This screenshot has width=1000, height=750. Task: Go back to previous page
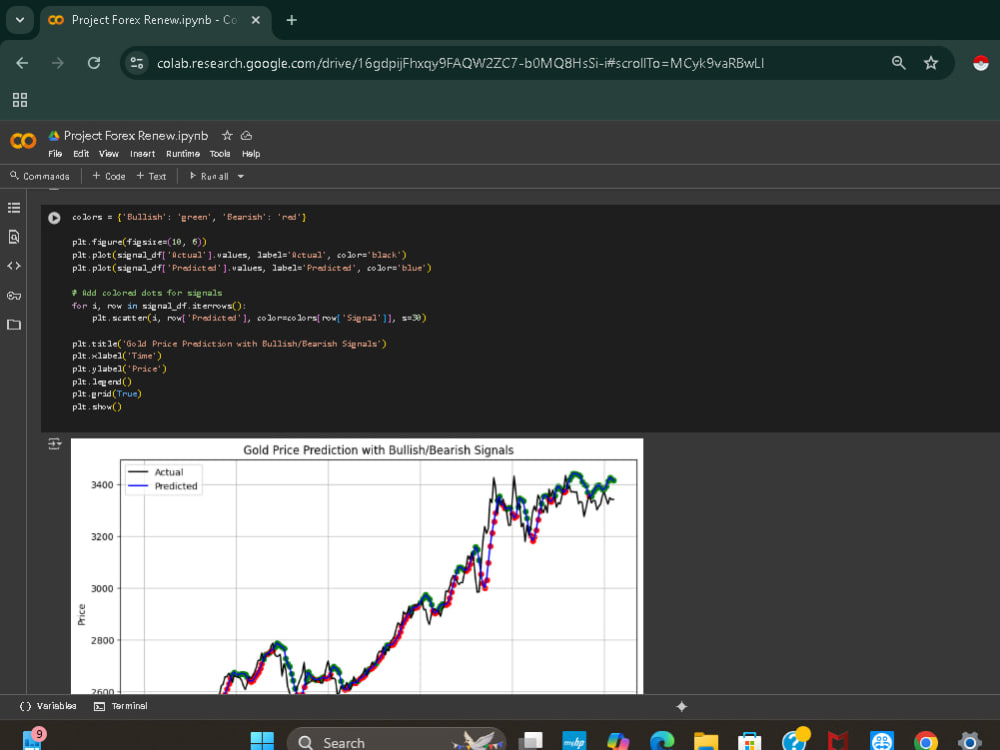pyautogui.click(x=22, y=63)
